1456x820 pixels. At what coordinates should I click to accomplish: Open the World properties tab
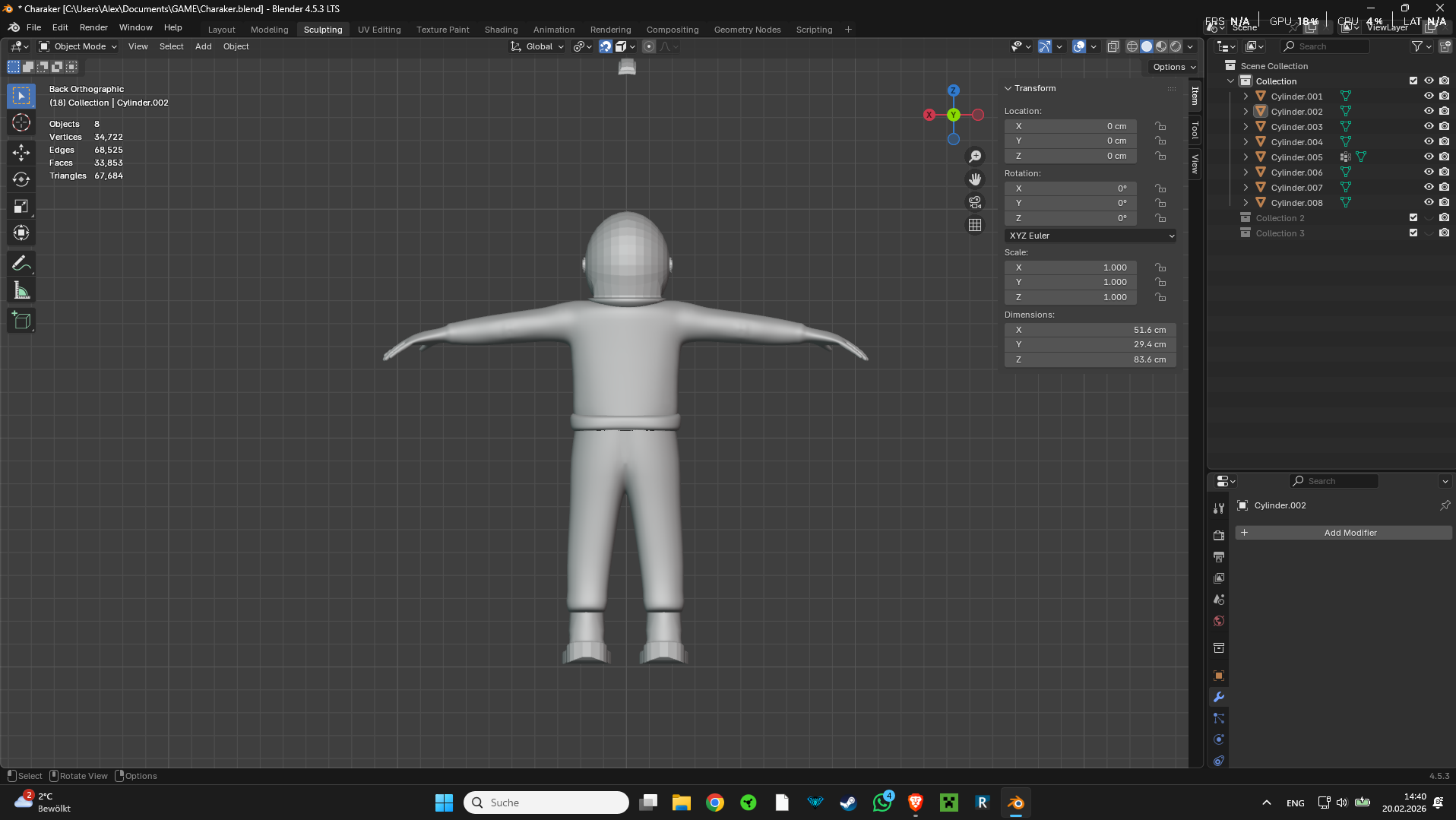coord(1219,621)
